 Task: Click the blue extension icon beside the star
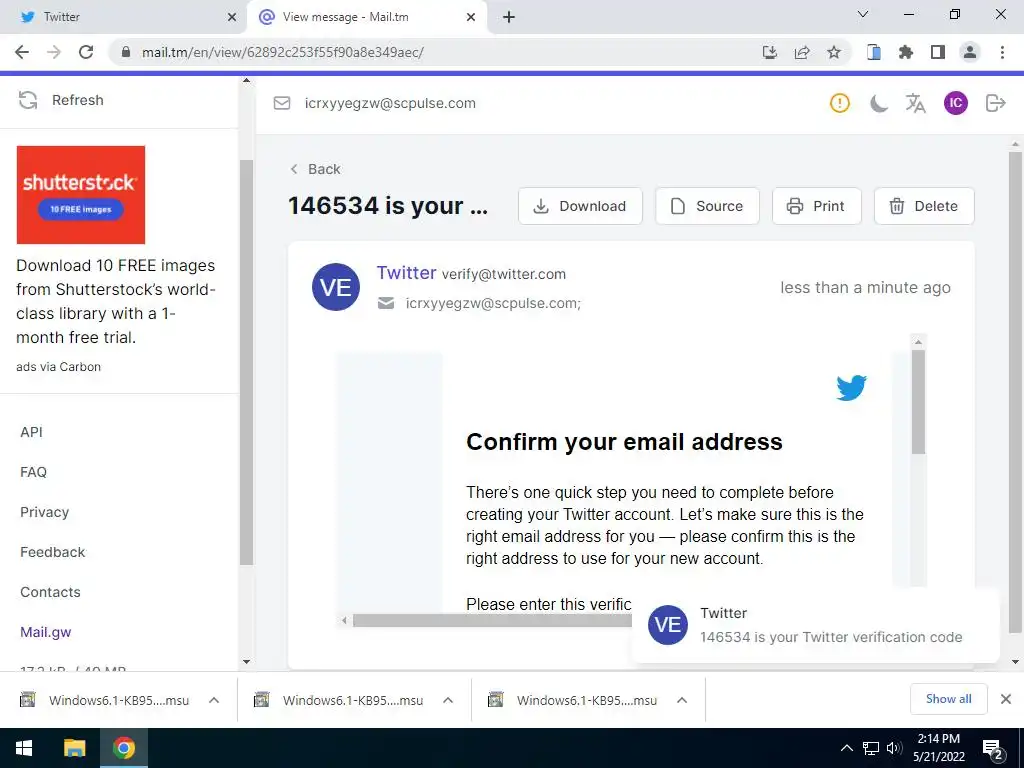[874, 52]
